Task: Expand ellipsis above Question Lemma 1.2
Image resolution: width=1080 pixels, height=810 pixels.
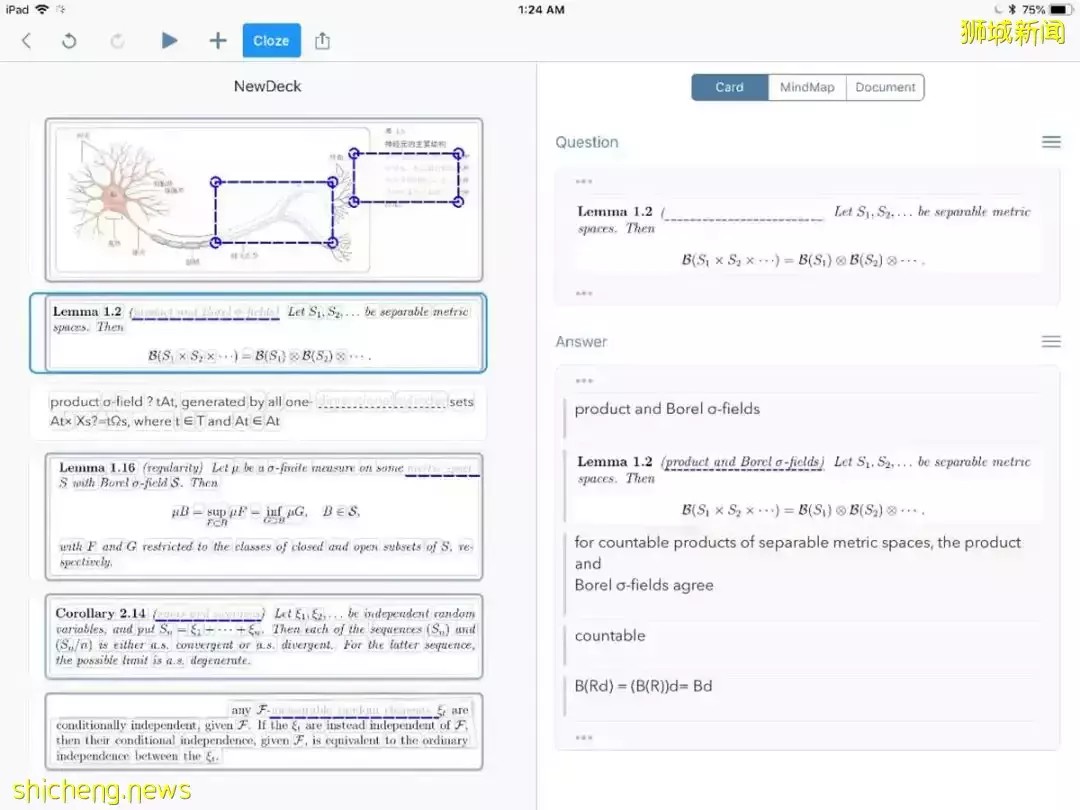Action: (584, 182)
